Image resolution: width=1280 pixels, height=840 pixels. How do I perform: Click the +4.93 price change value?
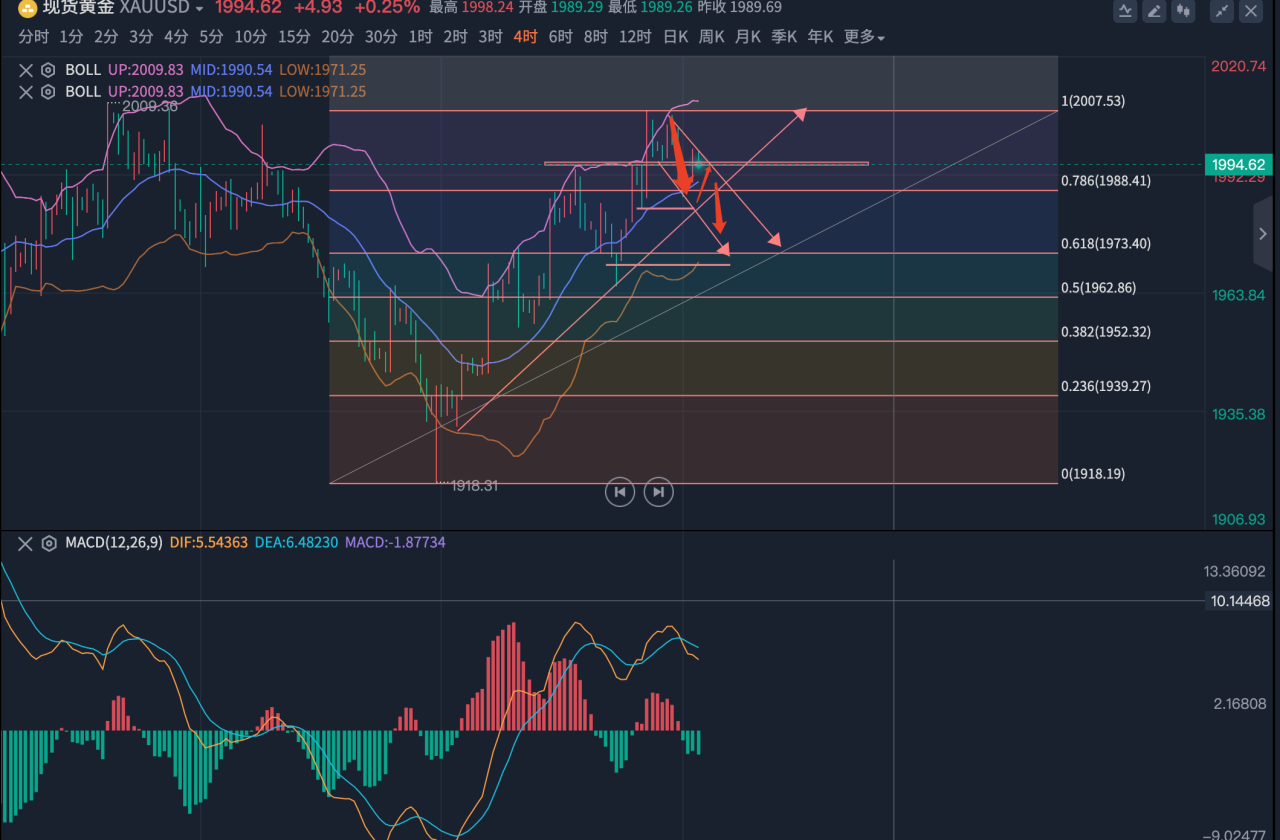318,8
